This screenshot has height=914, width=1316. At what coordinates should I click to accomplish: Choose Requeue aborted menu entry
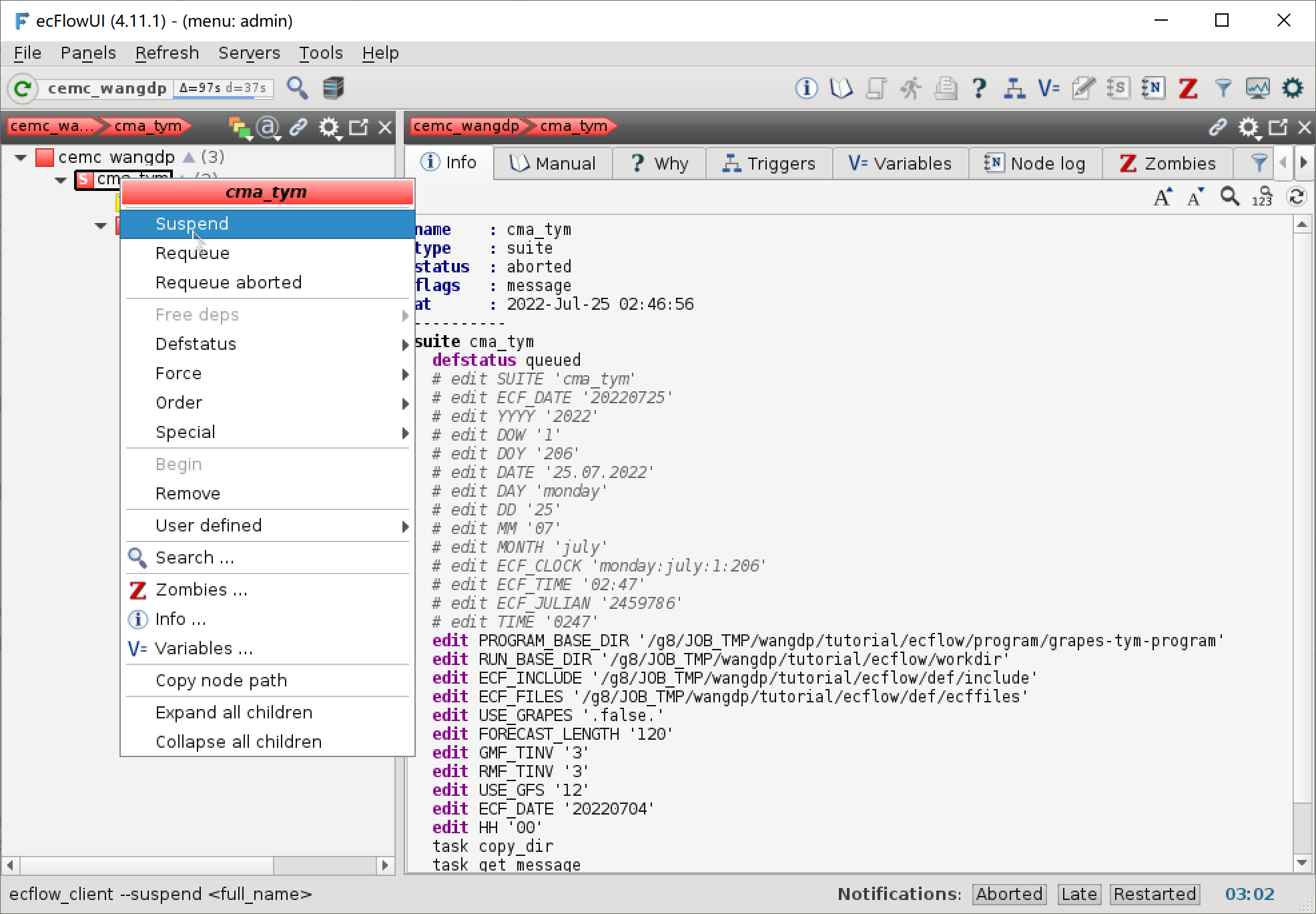[267, 282]
